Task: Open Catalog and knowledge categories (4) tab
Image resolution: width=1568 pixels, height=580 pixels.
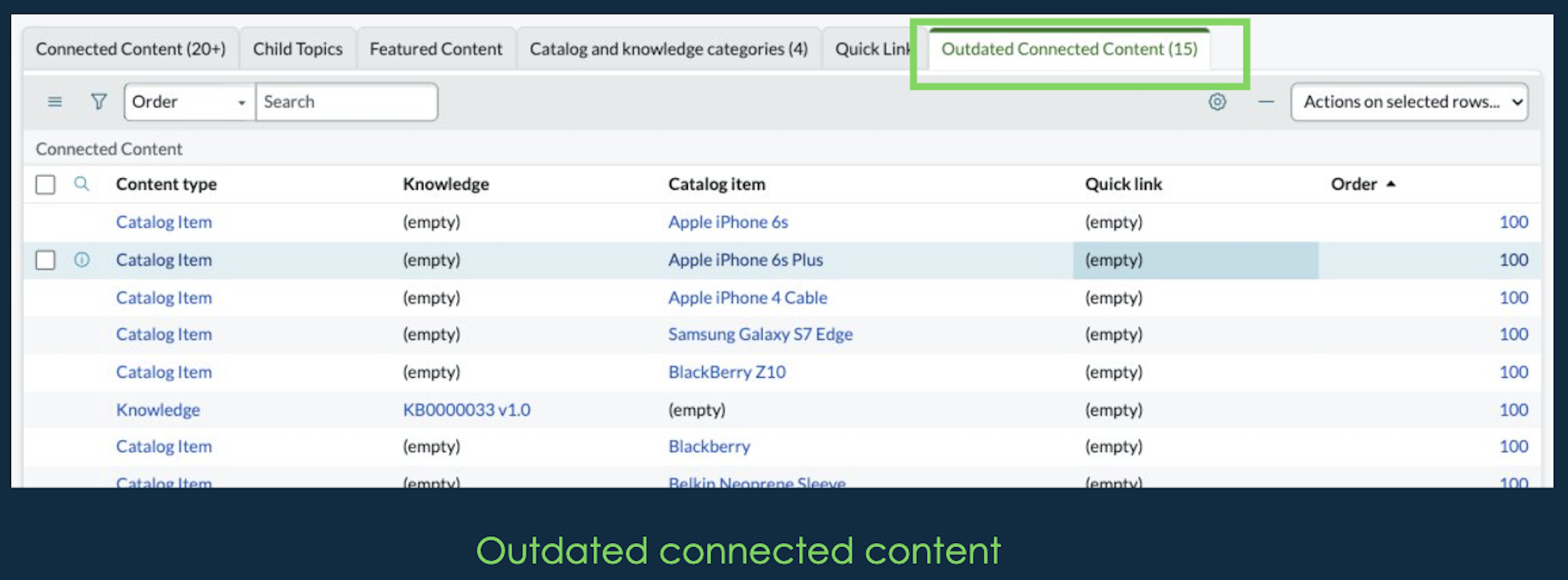Action: coord(669,49)
